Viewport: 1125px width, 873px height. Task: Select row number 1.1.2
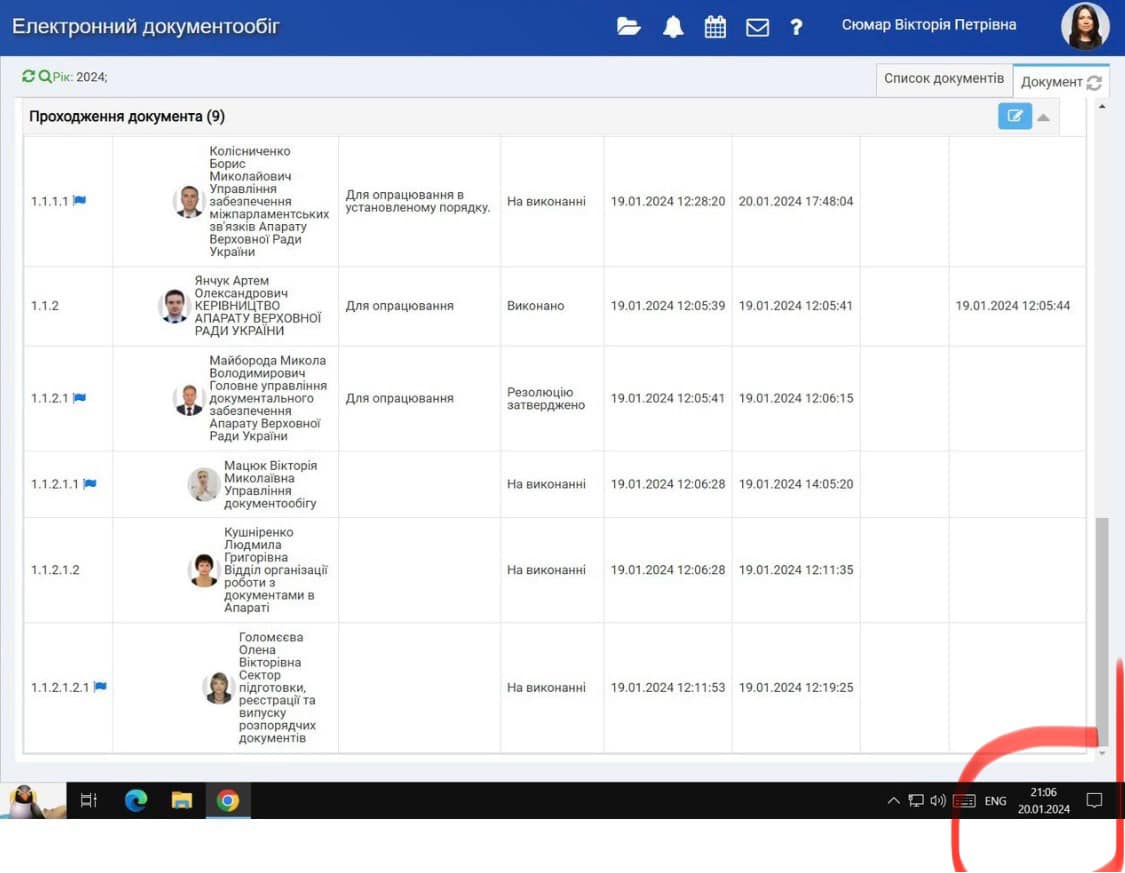[x=44, y=306]
